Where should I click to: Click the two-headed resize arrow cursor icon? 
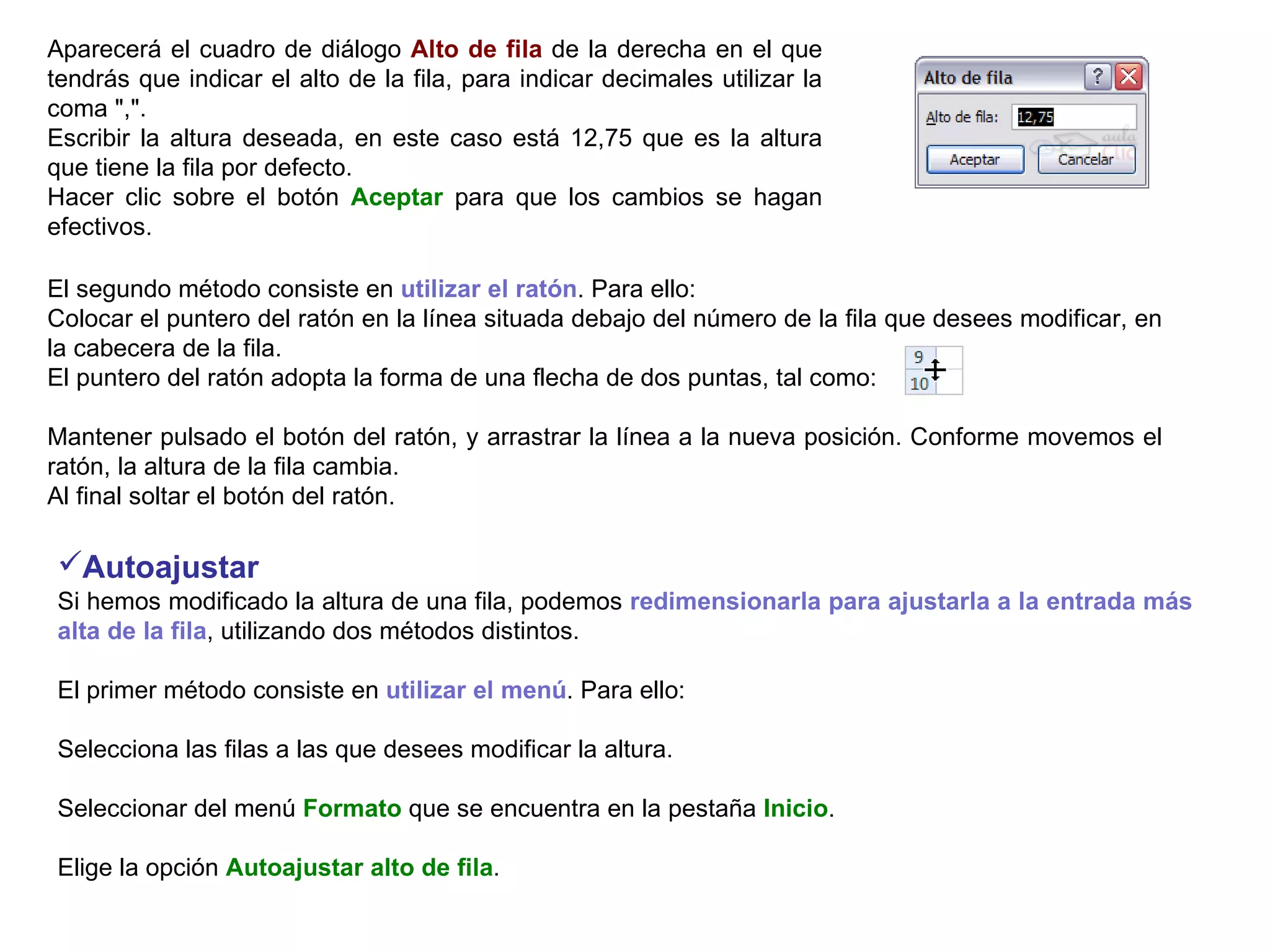[936, 369]
